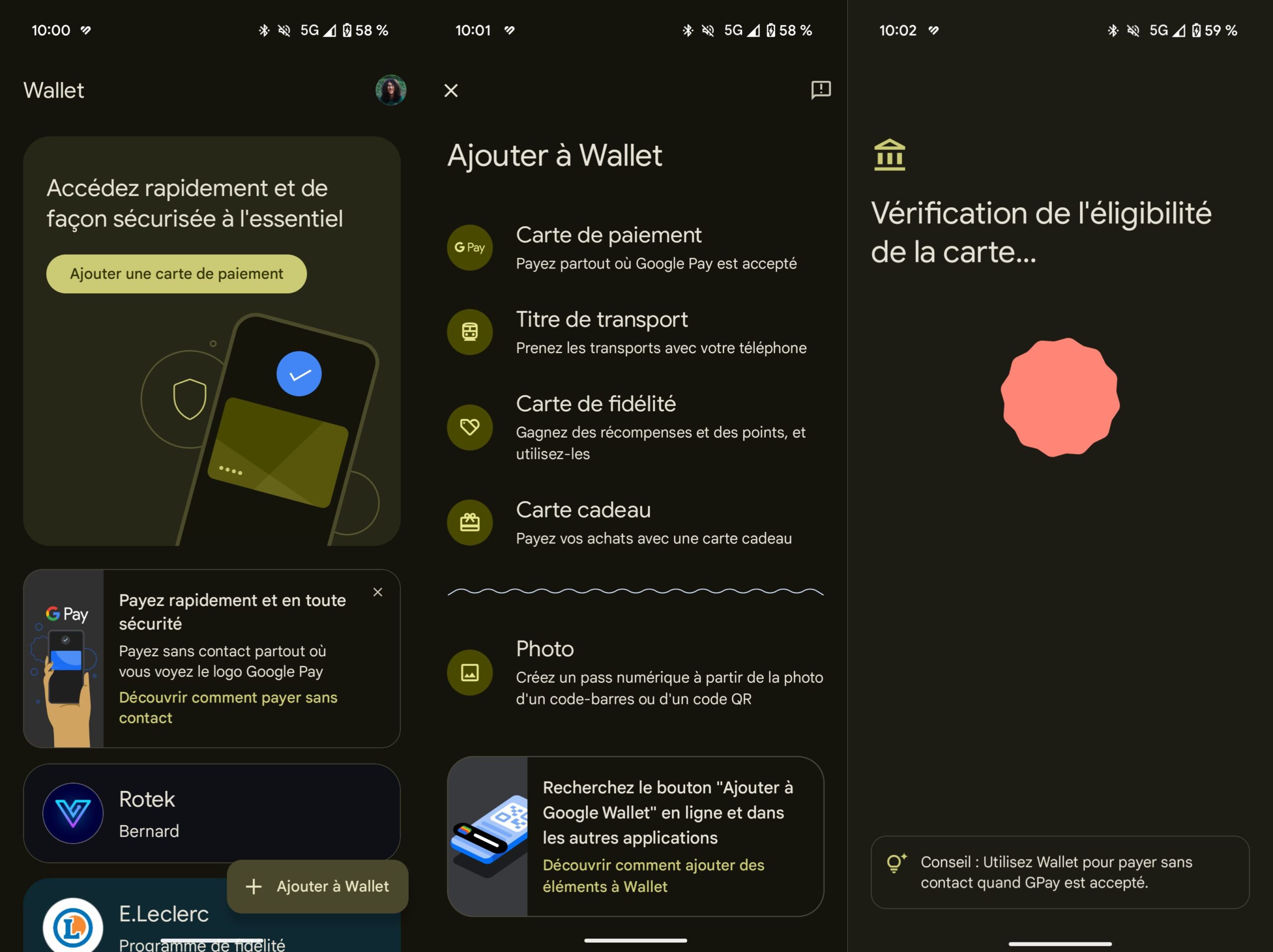The width and height of the screenshot is (1273, 952).
Task: Open Découvrir comment payer sans contact link
Action: 228,707
